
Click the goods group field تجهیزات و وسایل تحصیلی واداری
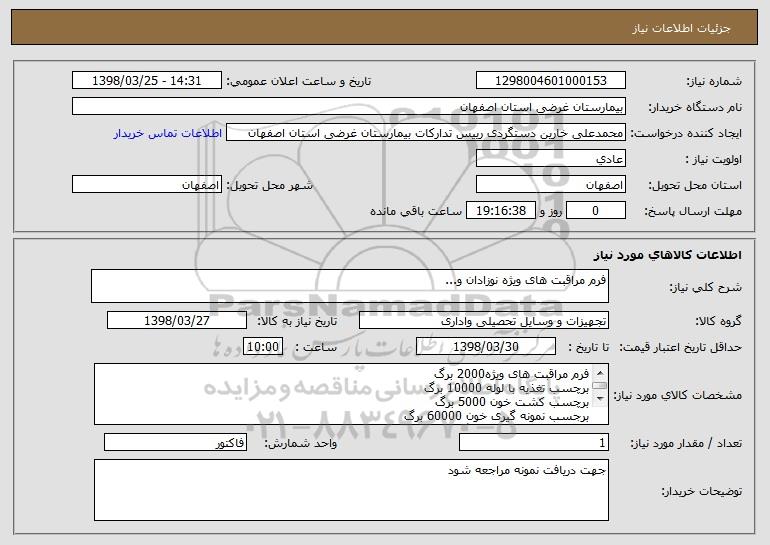point(484,321)
